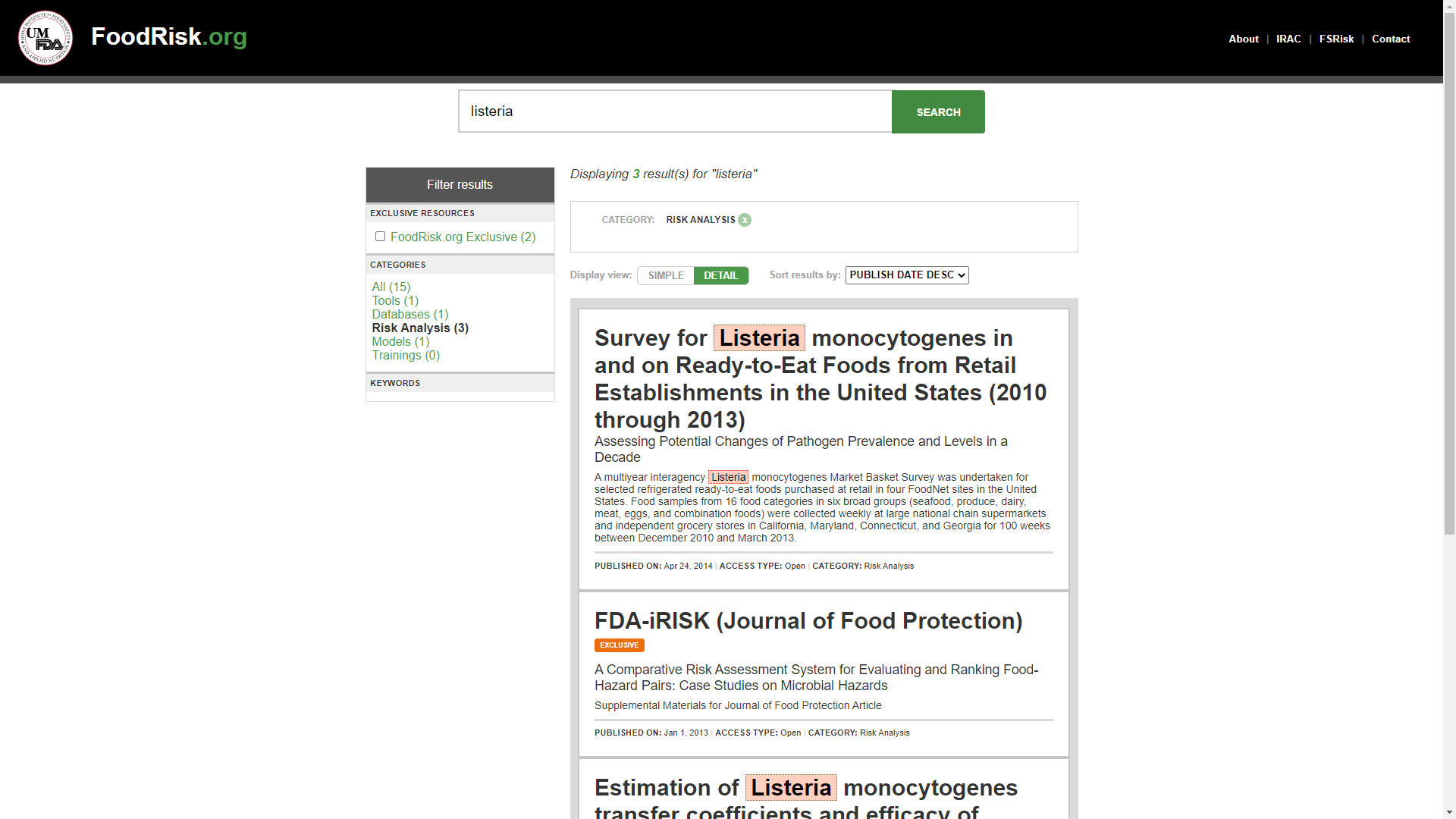Select the DETAIL display view
1456x819 pixels.
point(720,275)
